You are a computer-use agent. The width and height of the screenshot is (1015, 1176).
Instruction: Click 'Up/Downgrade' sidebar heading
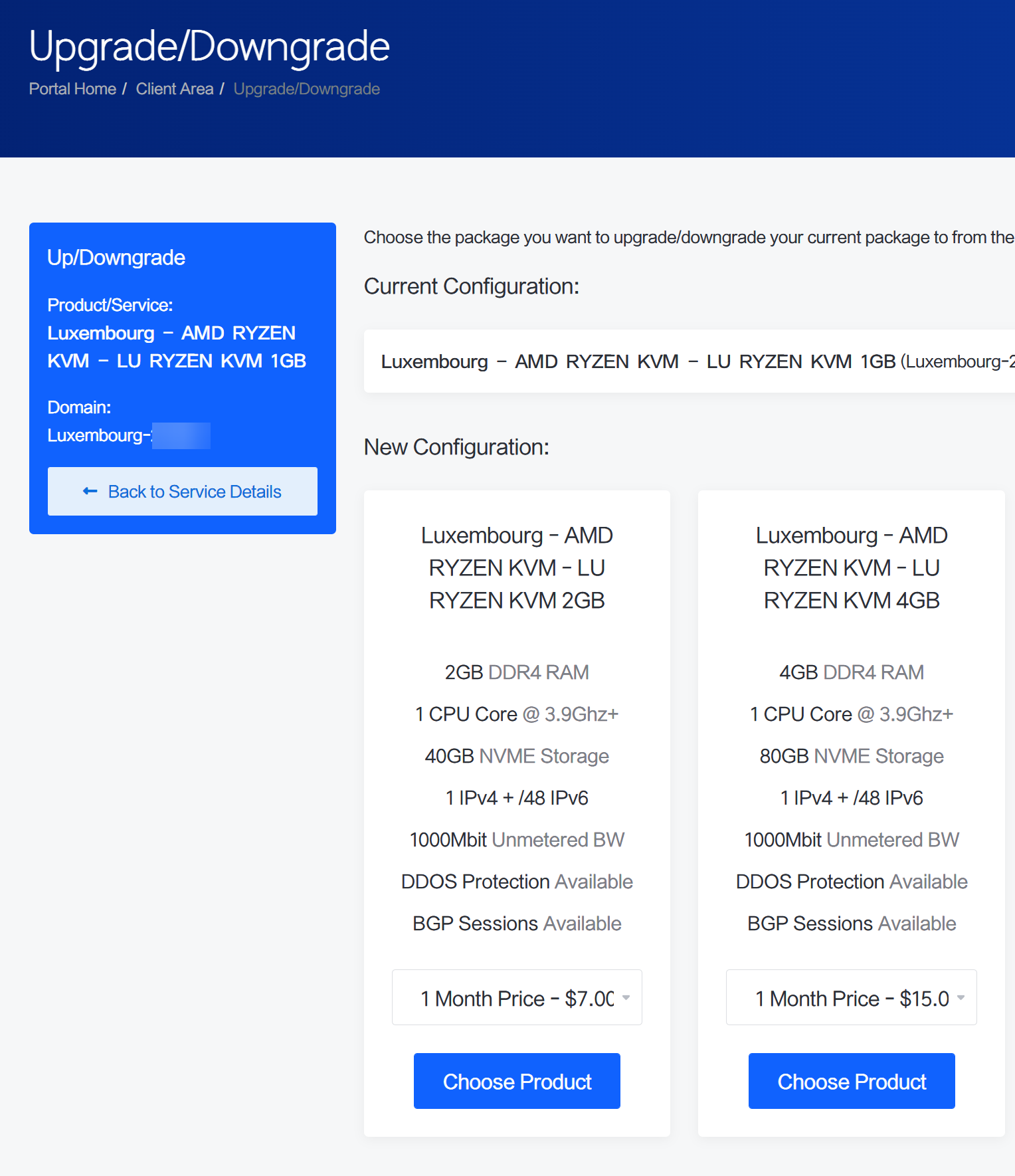click(116, 258)
